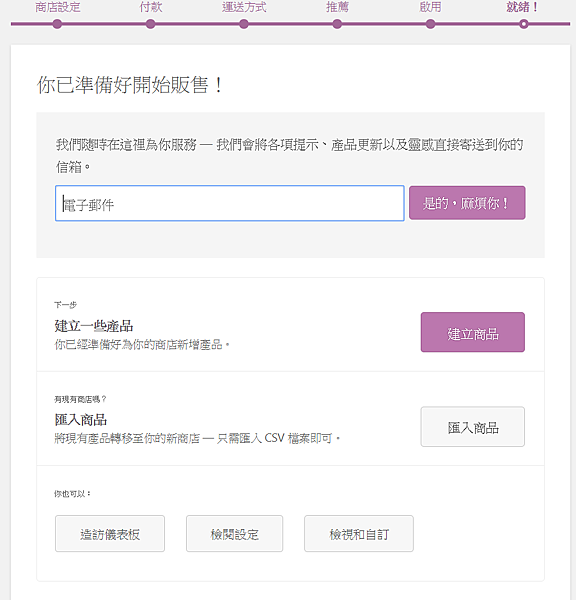Focus the 電子郵件 input field
The width and height of the screenshot is (576, 600).
click(x=230, y=203)
